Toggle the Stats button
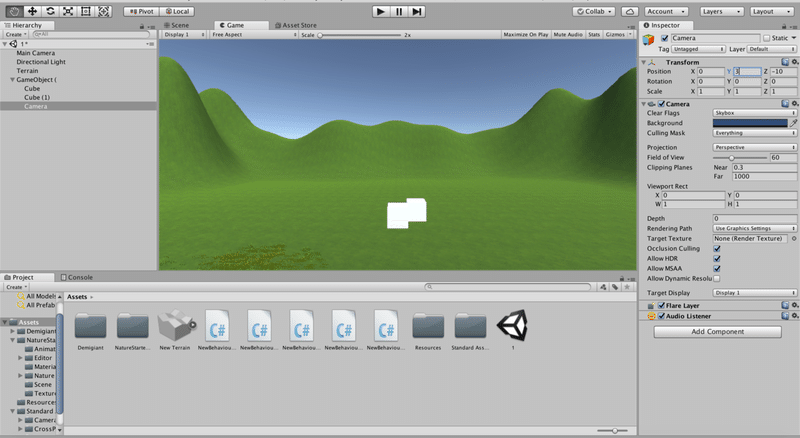Screen dimensions: 800x438 [x=594, y=35]
